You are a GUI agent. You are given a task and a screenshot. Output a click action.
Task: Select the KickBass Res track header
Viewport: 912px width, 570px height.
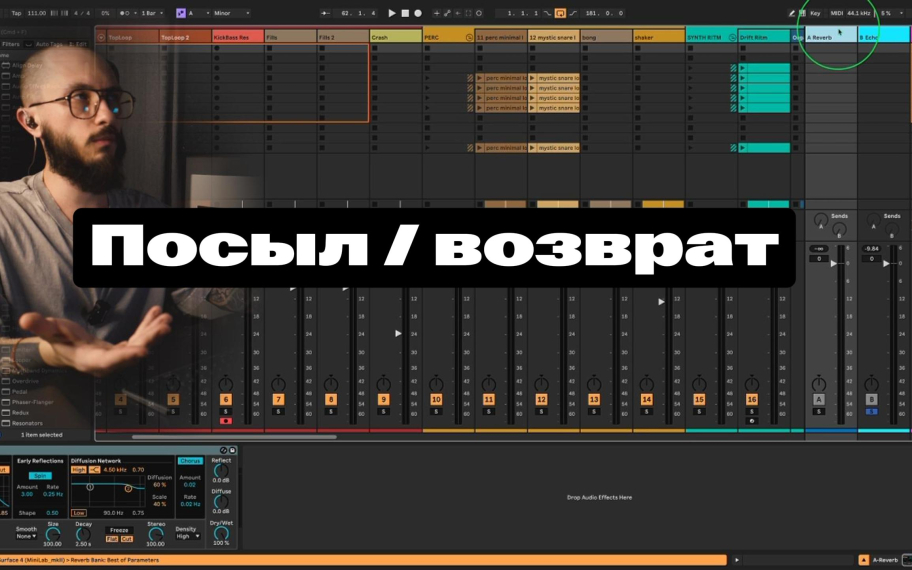237,37
